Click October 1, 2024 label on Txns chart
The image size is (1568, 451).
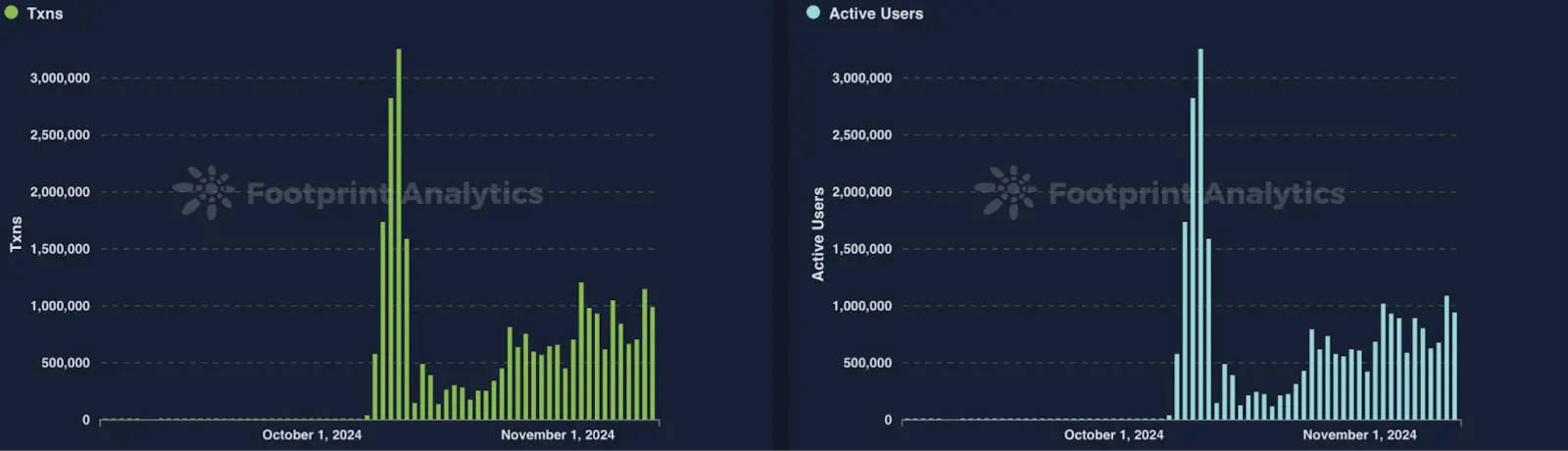click(312, 435)
